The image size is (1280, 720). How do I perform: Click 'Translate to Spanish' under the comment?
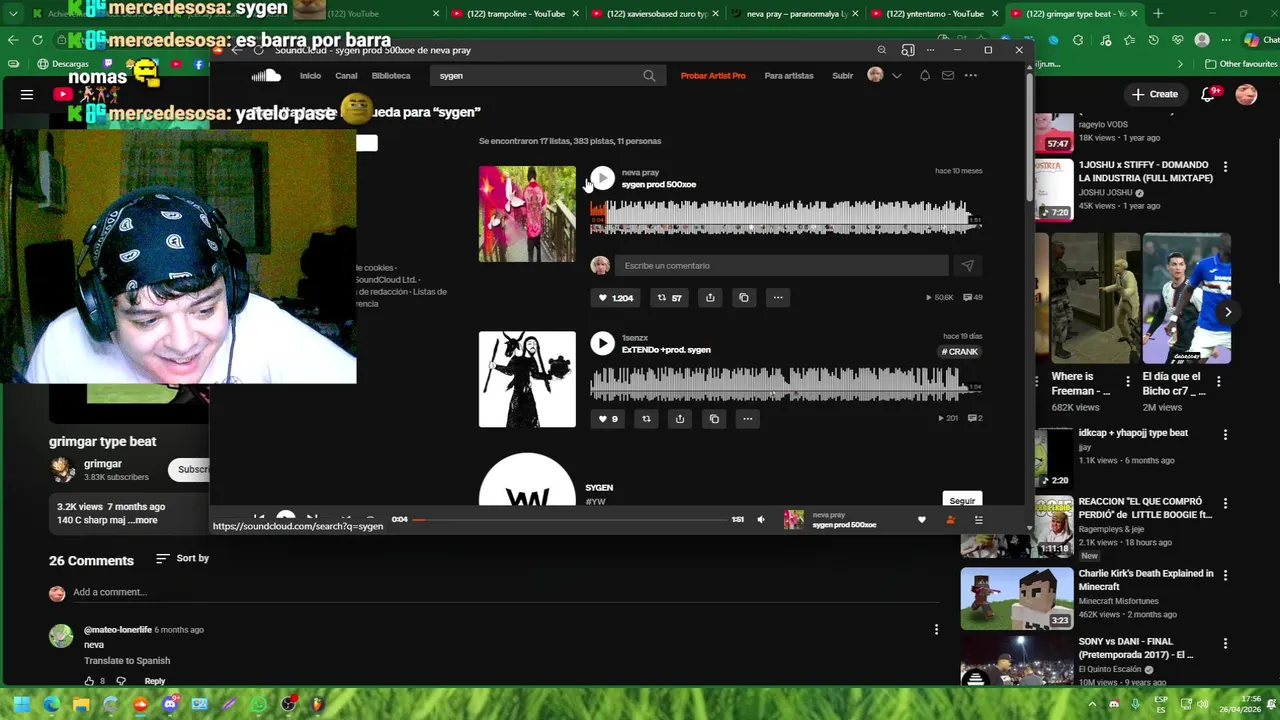pos(127,661)
